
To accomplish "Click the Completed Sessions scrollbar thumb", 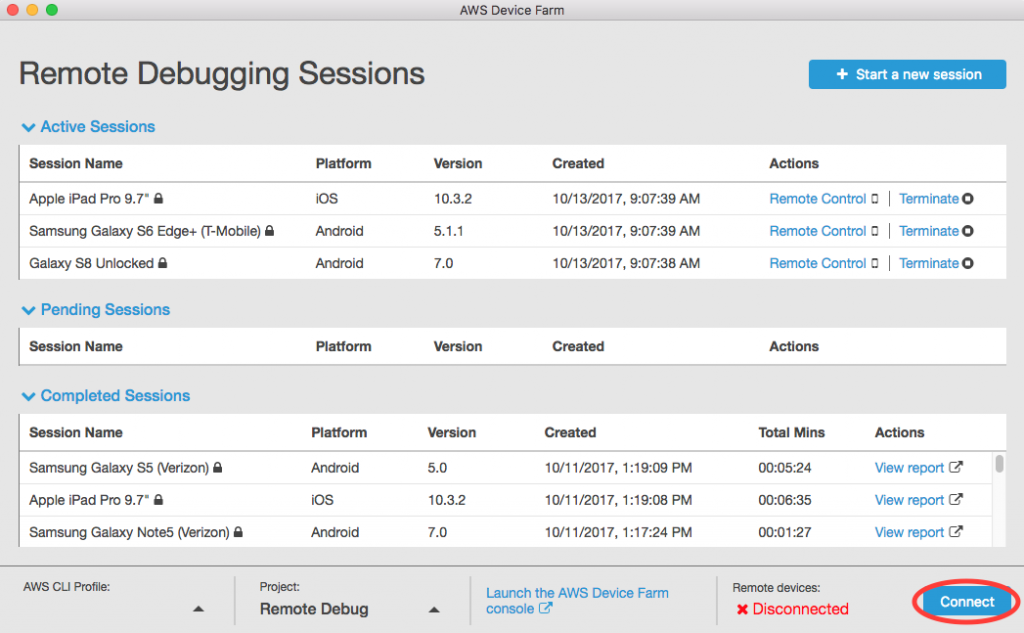I will pyautogui.click(x=999, y=464).
